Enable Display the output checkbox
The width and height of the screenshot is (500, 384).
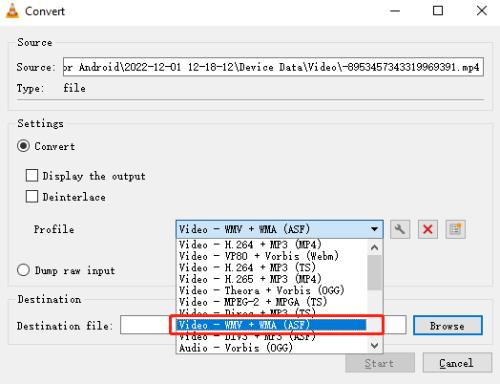point(32,175)
